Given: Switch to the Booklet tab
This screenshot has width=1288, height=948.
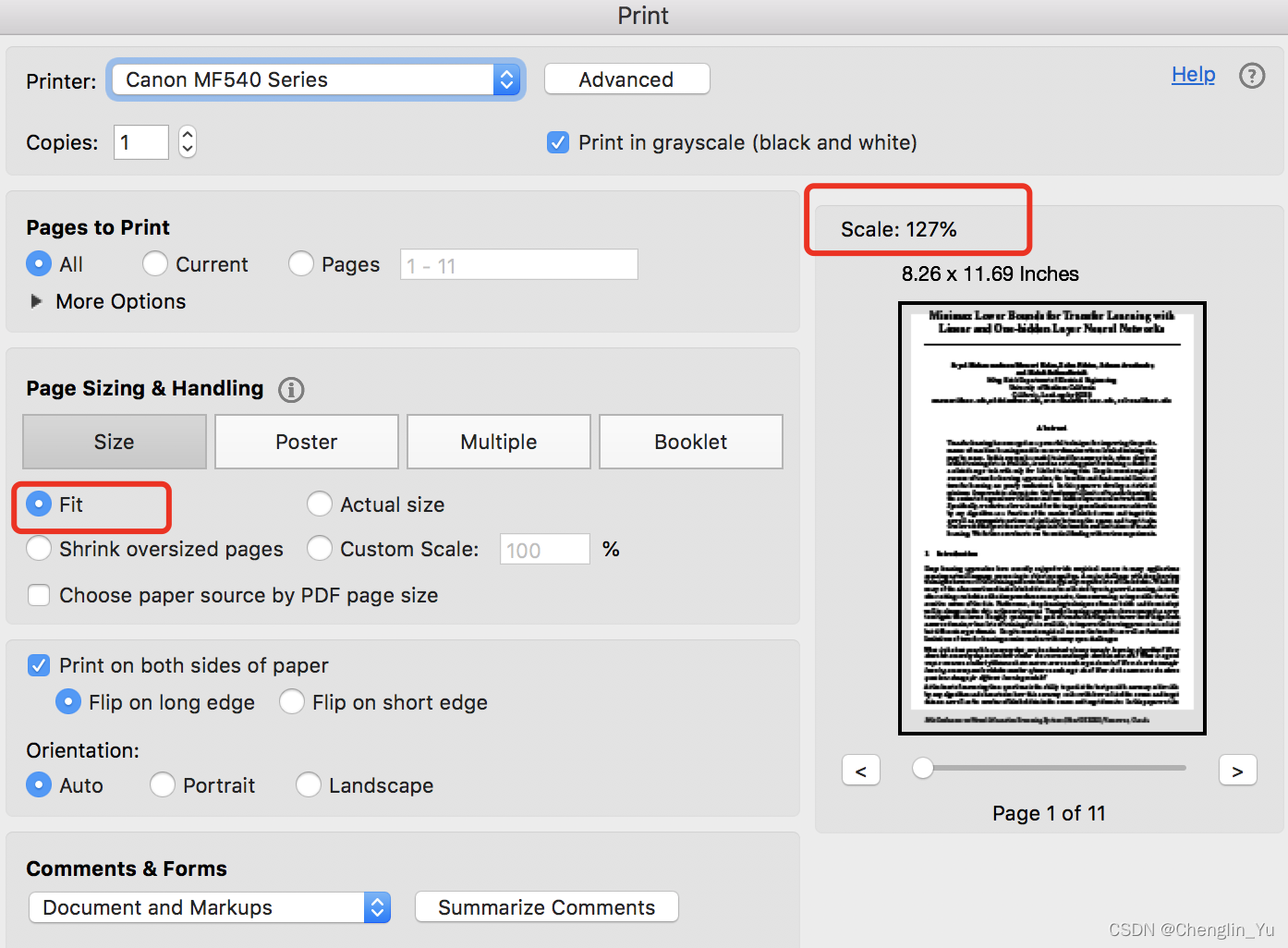Looking at the screenshot, I should [x=691, y=442].
